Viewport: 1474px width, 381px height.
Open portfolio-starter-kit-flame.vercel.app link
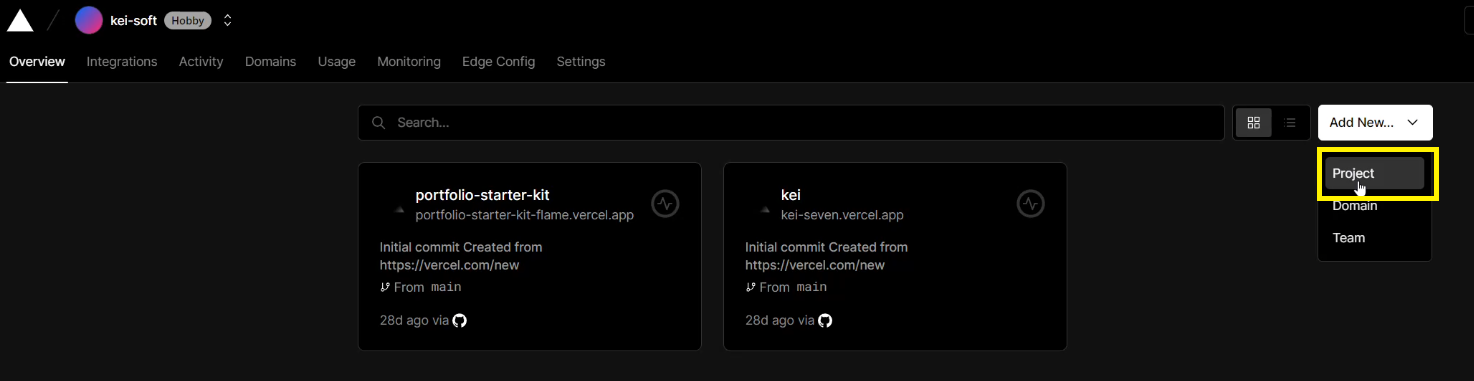(x=524, y=214)
